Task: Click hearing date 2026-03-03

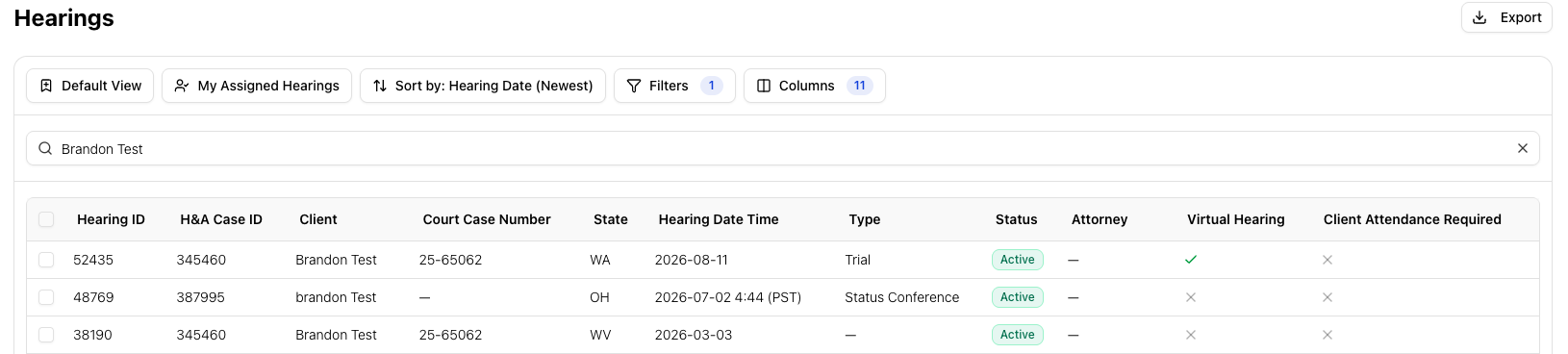Action: point(694,335)
